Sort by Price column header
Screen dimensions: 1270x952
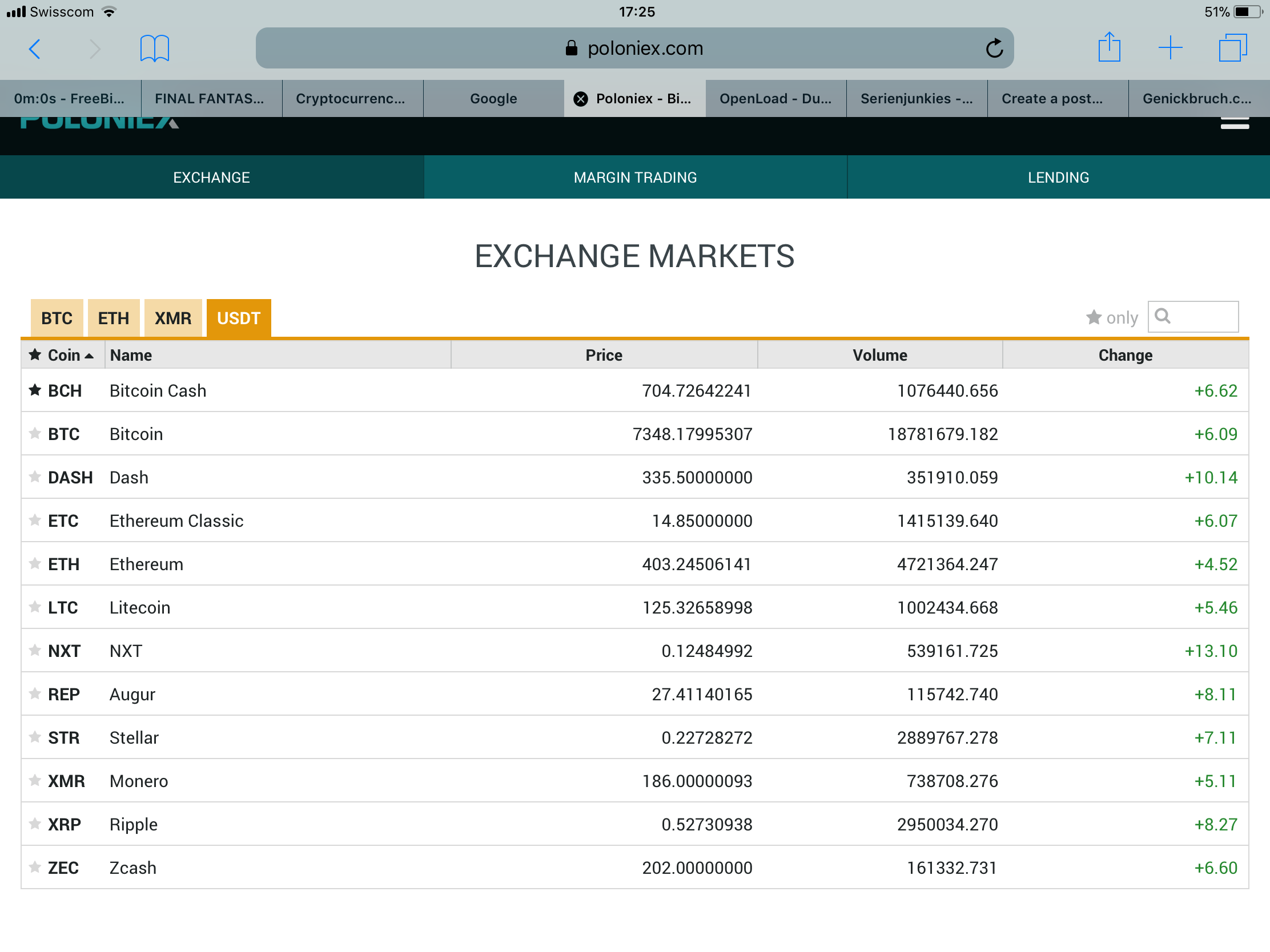604,355
